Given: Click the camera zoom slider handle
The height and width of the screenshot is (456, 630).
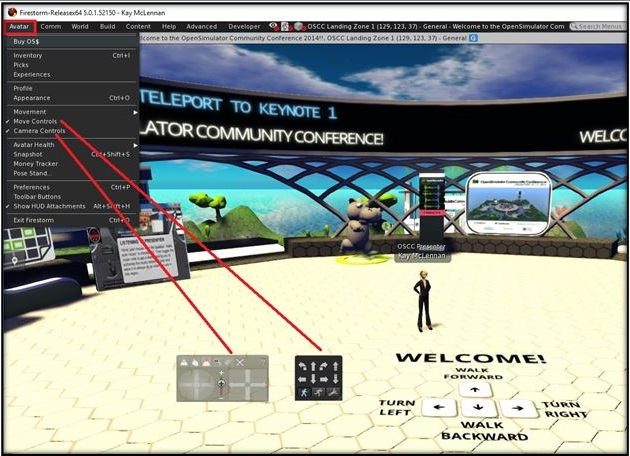Looking at the screenshot, I should pyautogui.click(x=221, y=383).
